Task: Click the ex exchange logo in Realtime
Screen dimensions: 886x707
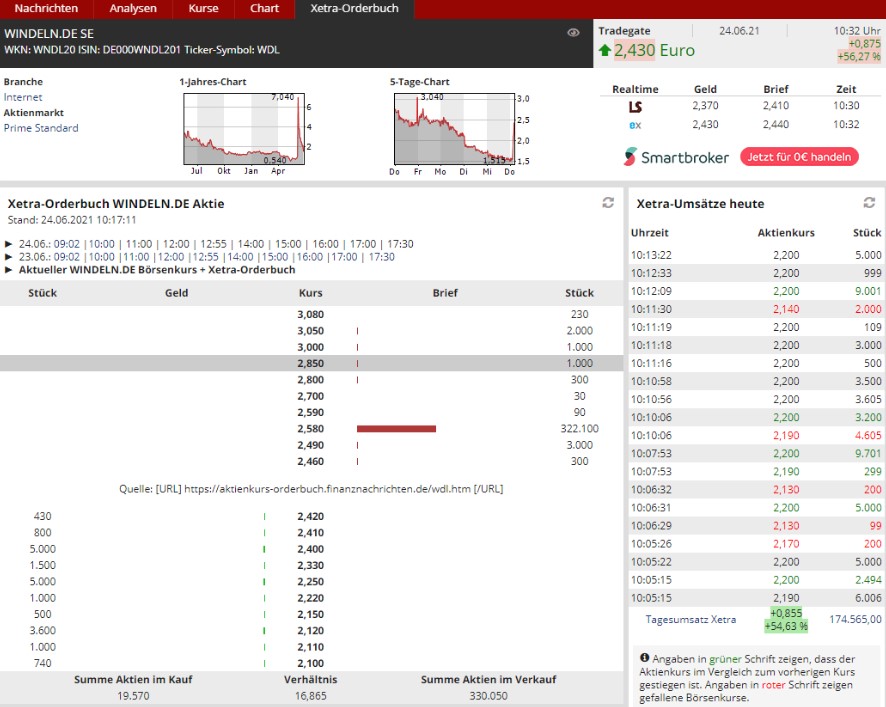Action: (x=635, y=125)
